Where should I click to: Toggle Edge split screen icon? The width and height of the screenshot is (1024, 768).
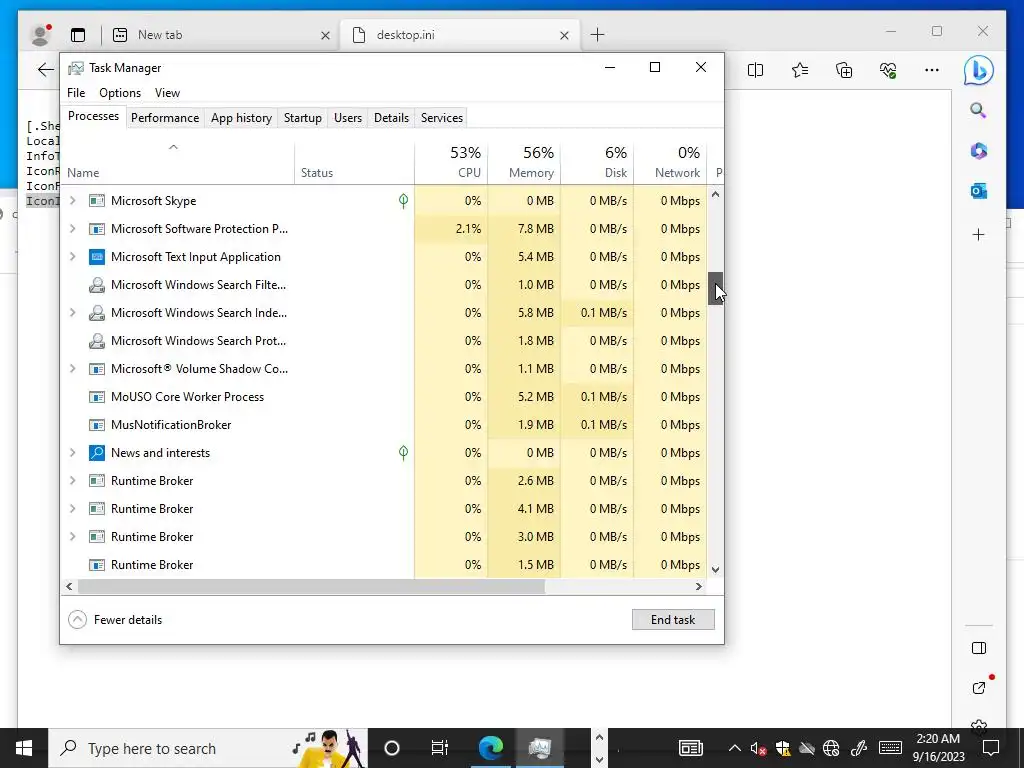[x=755, y=70]
